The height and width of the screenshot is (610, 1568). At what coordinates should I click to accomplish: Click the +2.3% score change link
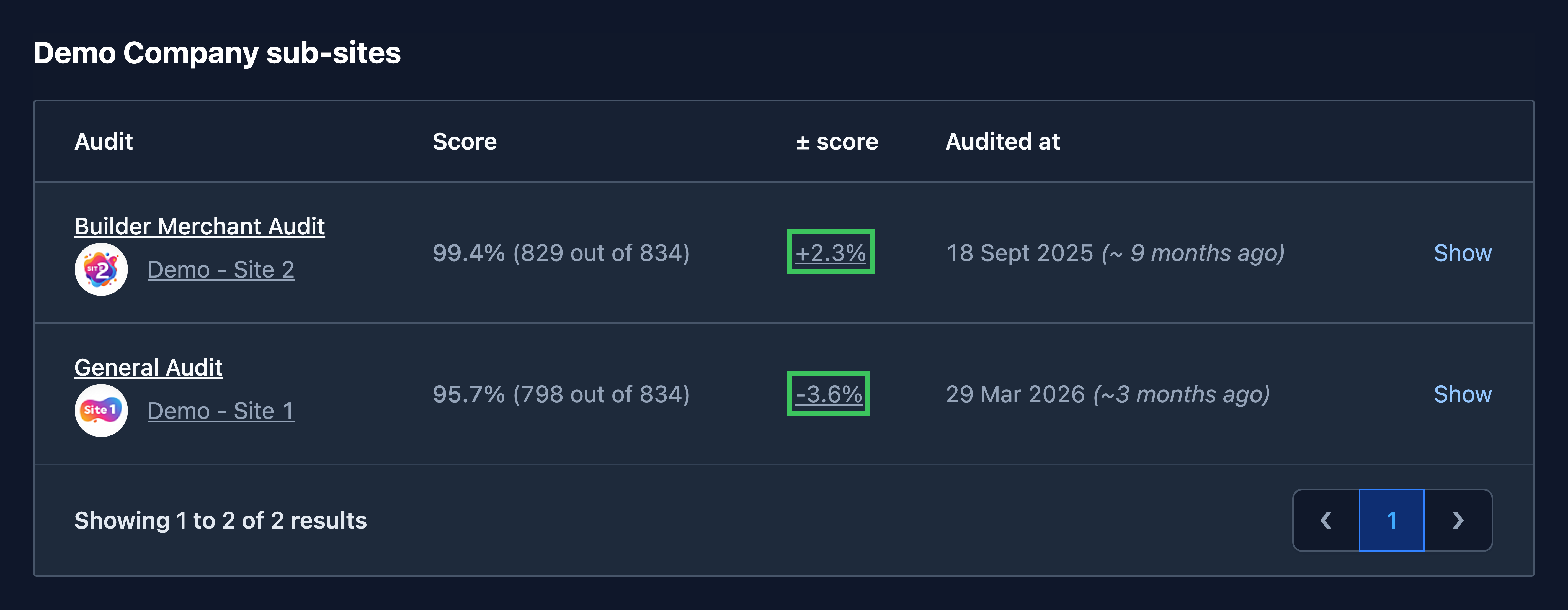point(831,253)
